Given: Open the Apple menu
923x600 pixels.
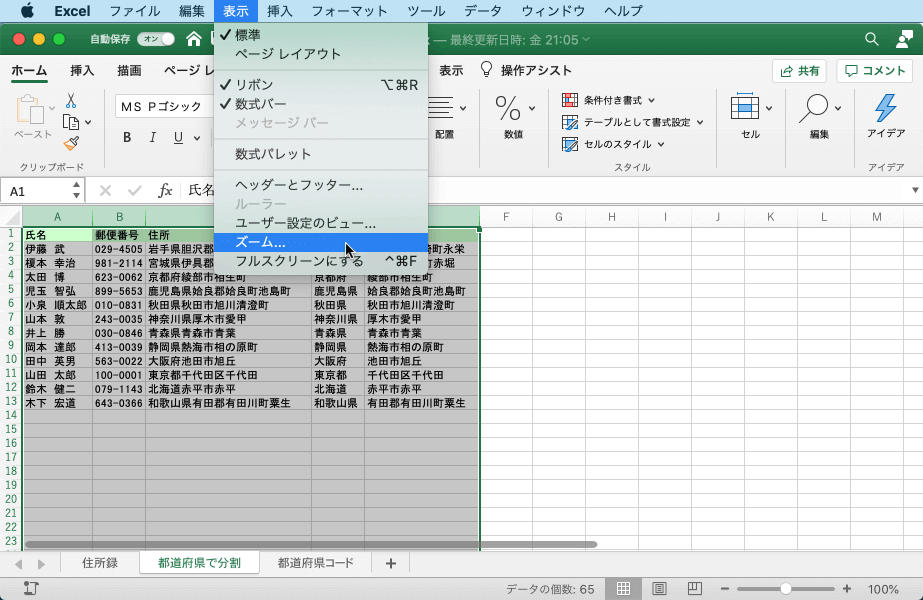Looking at the screenshot, I should (28, 11).
